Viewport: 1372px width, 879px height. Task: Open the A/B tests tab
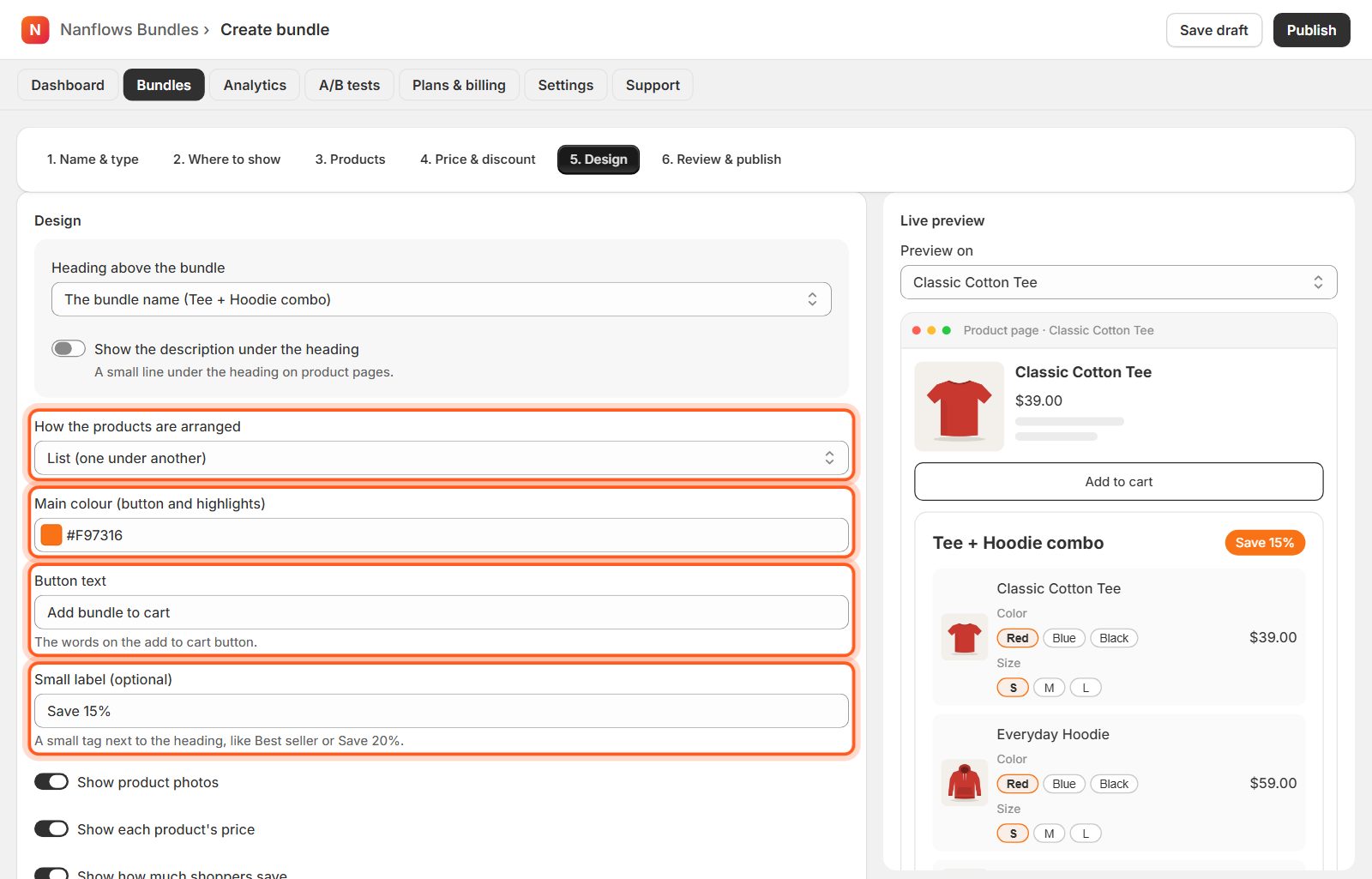(349, 85)
